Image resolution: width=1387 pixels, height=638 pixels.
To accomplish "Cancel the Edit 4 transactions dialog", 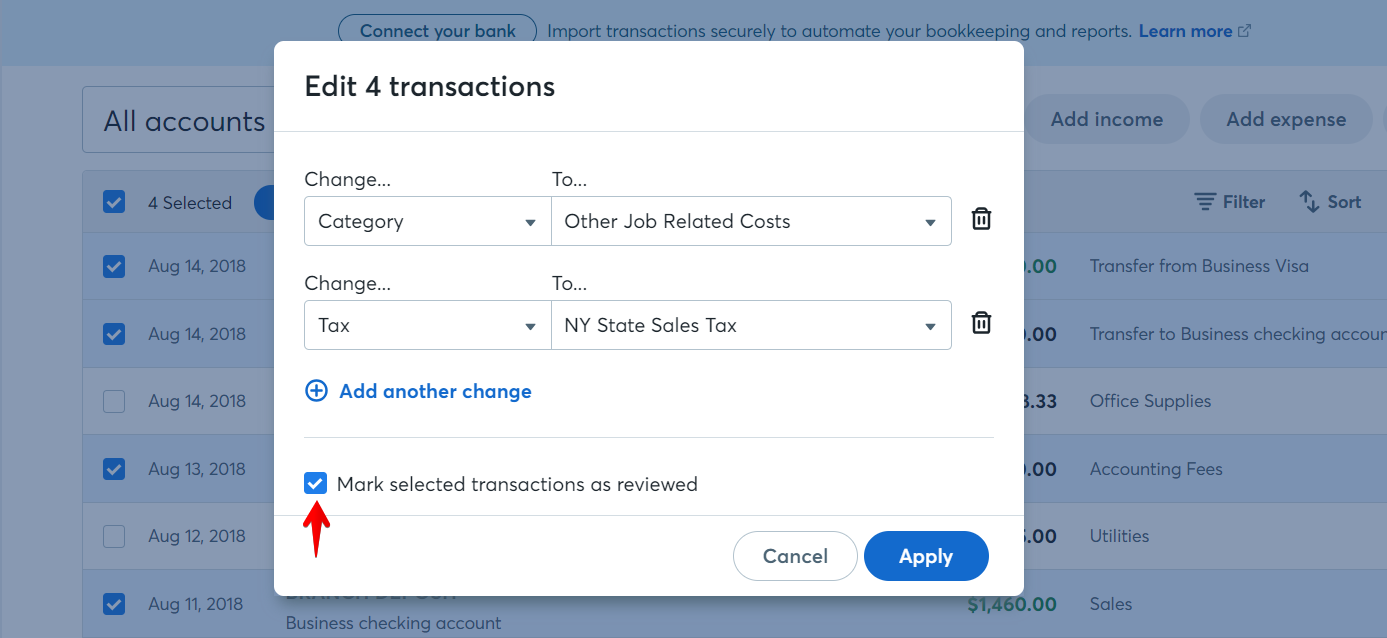I will point(795,556).
